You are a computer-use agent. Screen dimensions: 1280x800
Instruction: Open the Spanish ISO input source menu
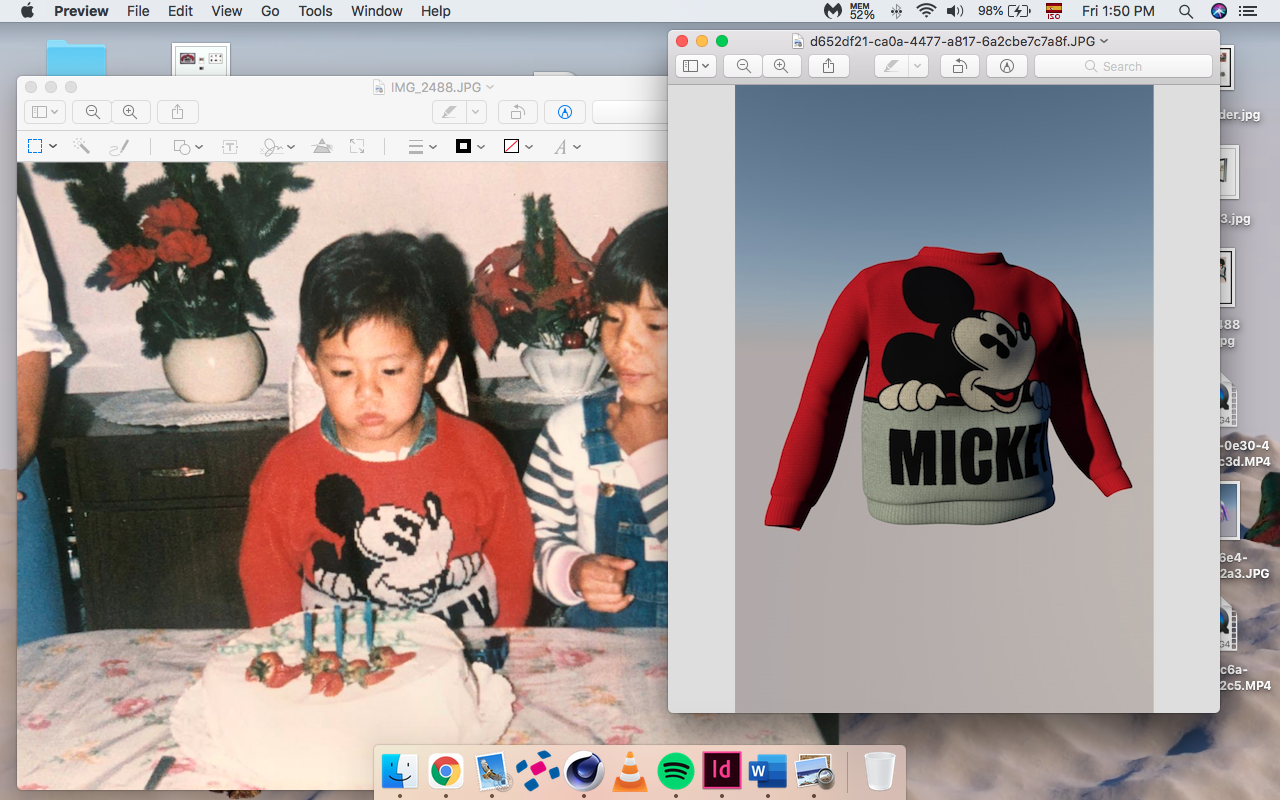click(x=1053, y=11)
